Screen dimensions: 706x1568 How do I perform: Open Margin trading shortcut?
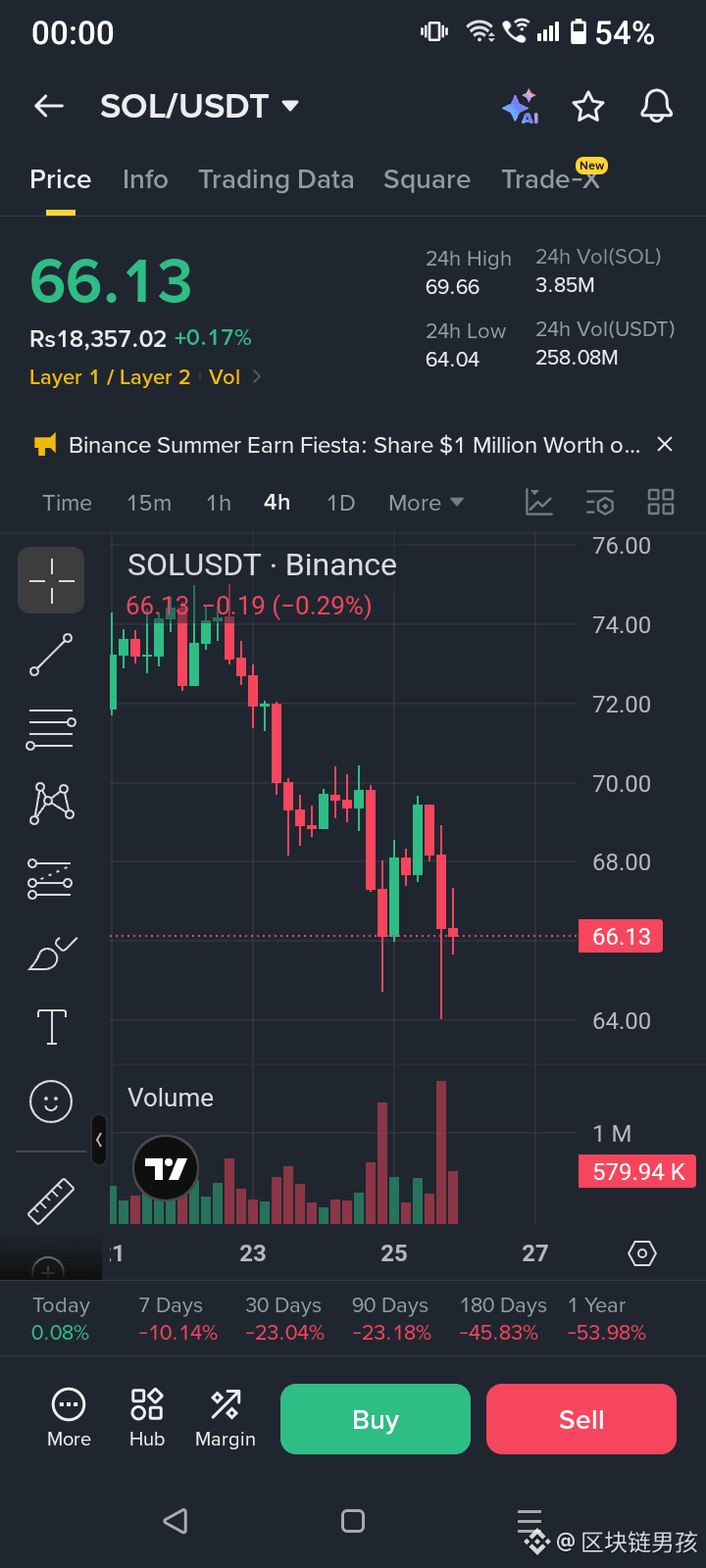[x=226, y=1418]
